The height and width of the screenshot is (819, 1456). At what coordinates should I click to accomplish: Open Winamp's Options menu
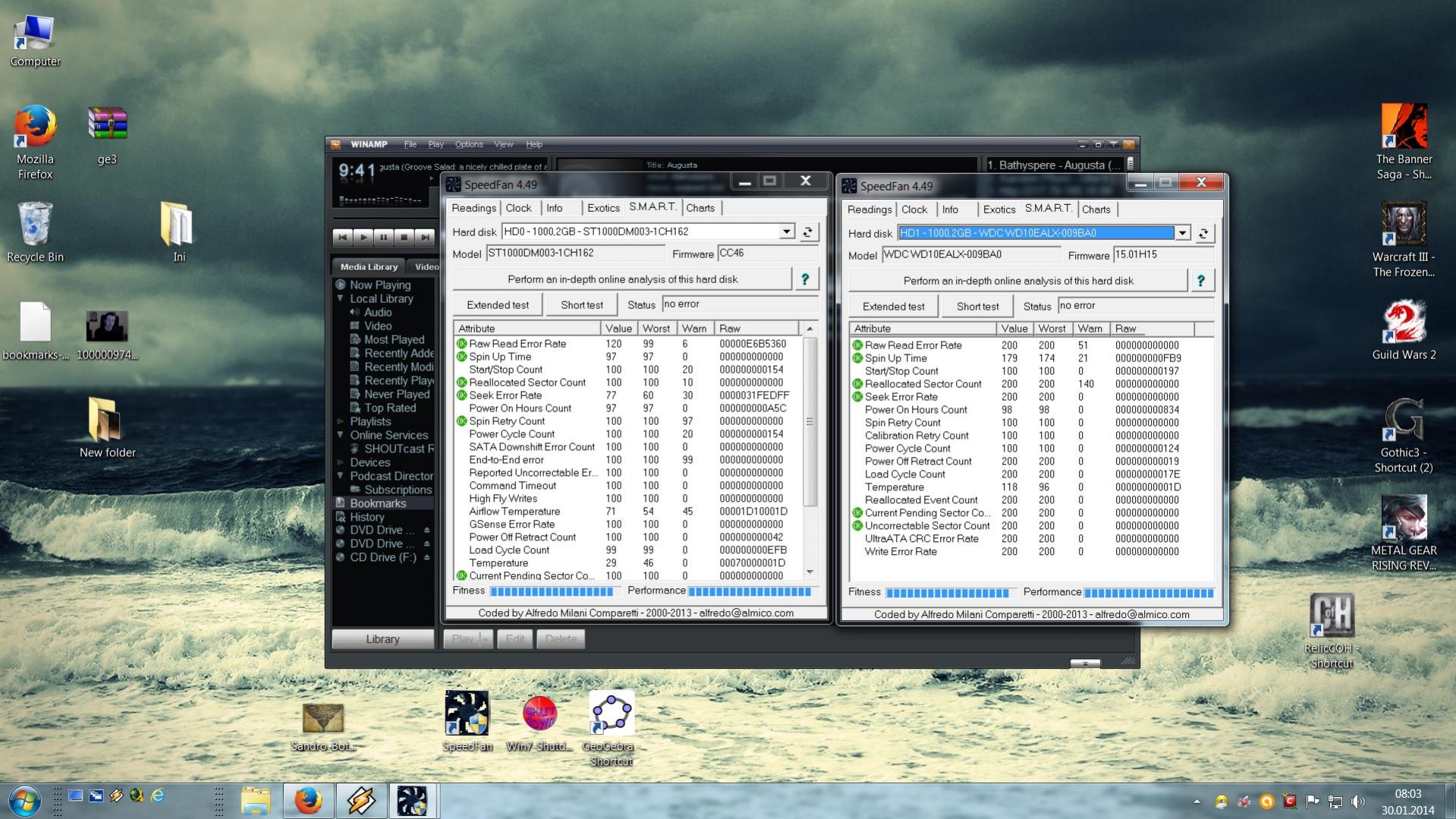[468, 144]
